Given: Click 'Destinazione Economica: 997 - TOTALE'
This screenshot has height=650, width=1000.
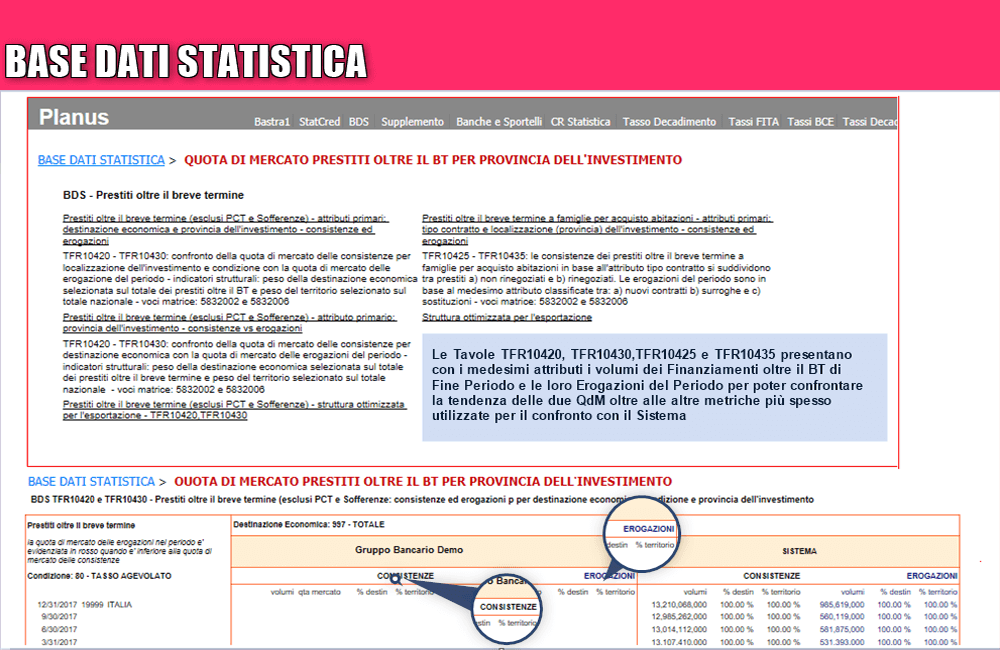Looking at the screenshot, I should 309,524.
